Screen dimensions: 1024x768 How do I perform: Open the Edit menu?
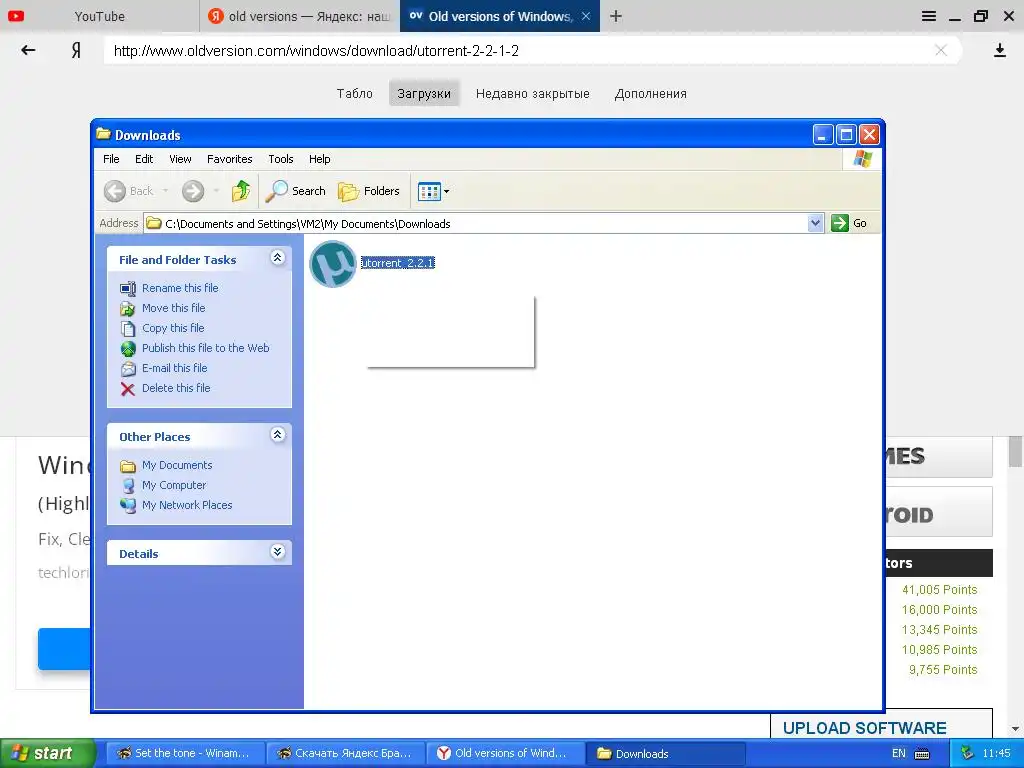(144, 159)
